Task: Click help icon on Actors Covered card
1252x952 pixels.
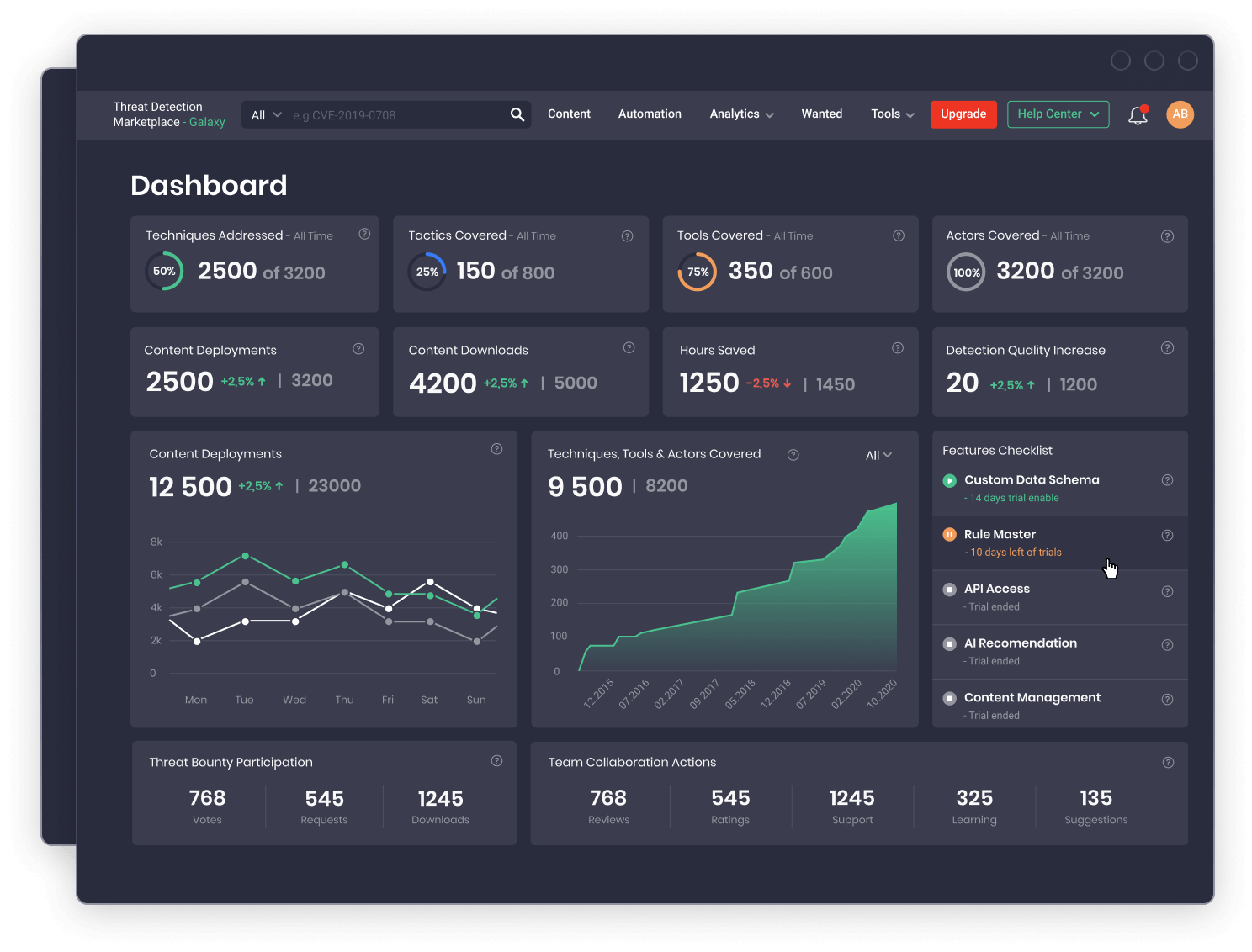Action: click(x=1167, y=236)
